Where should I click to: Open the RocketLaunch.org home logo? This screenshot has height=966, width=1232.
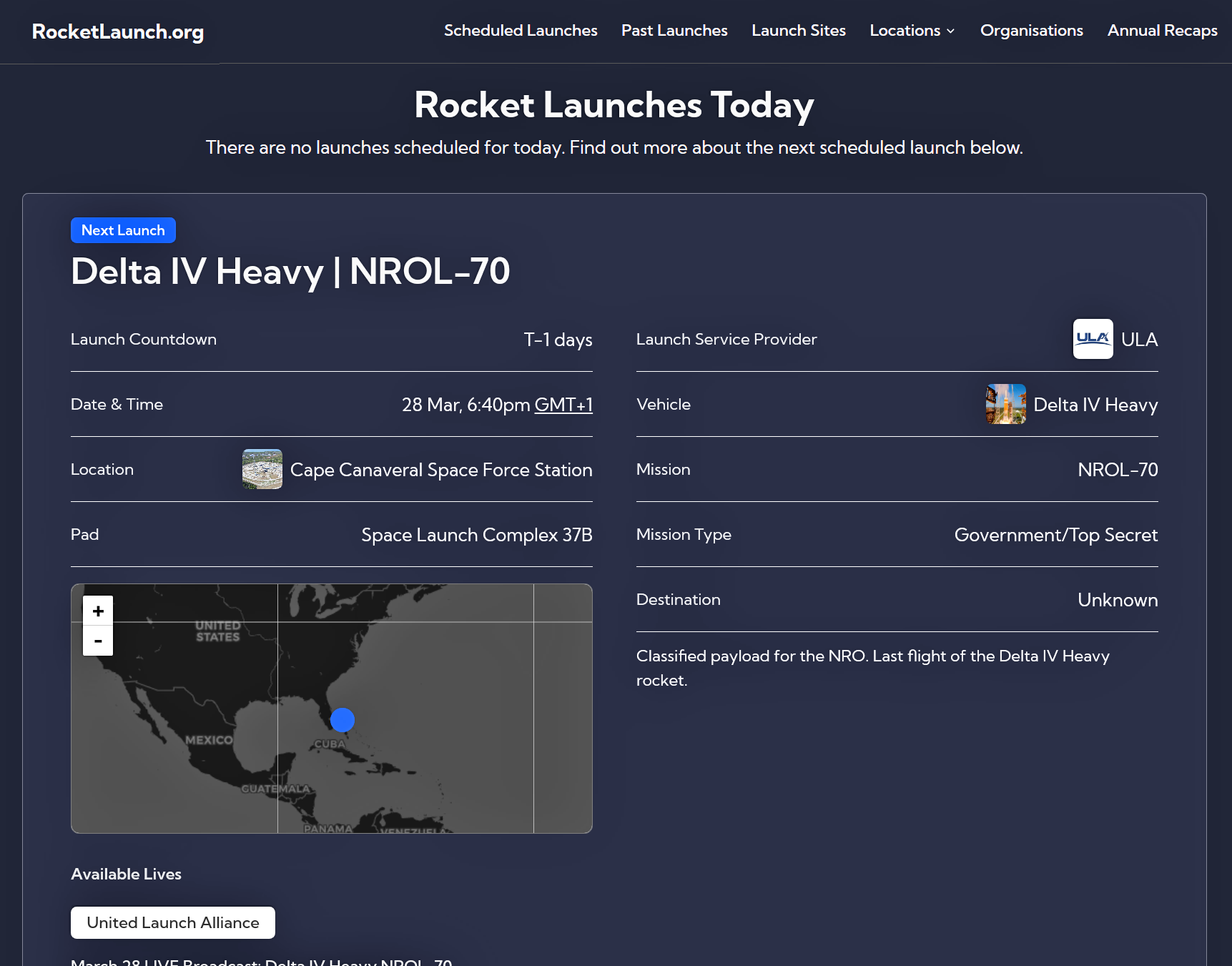118,31
